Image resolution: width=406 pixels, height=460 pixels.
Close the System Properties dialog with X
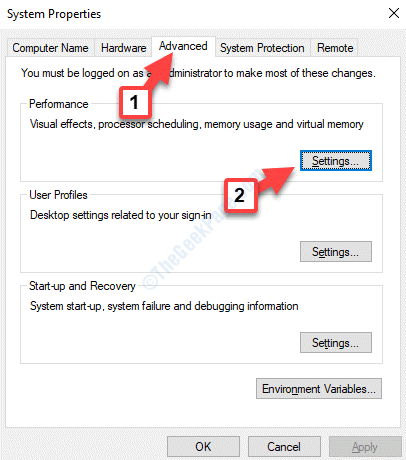point(394,13)
